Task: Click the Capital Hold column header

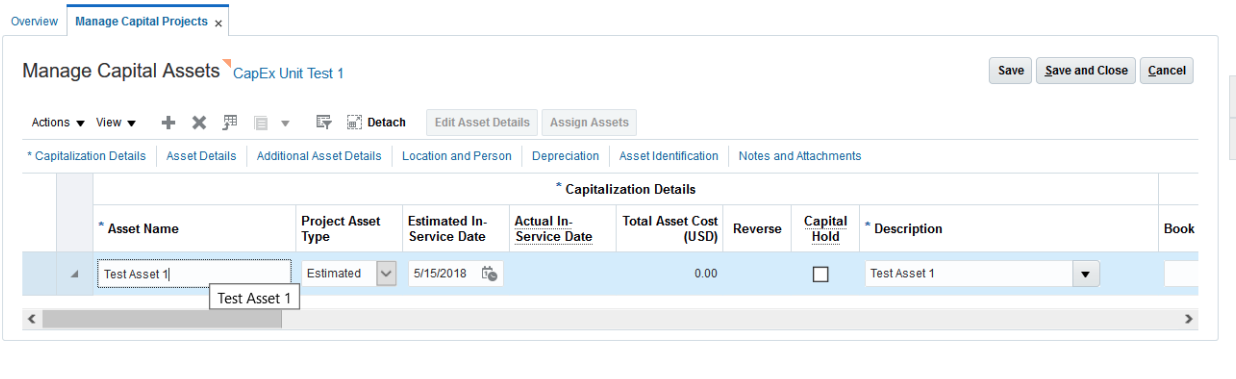Action: click(x=825, y=229)
